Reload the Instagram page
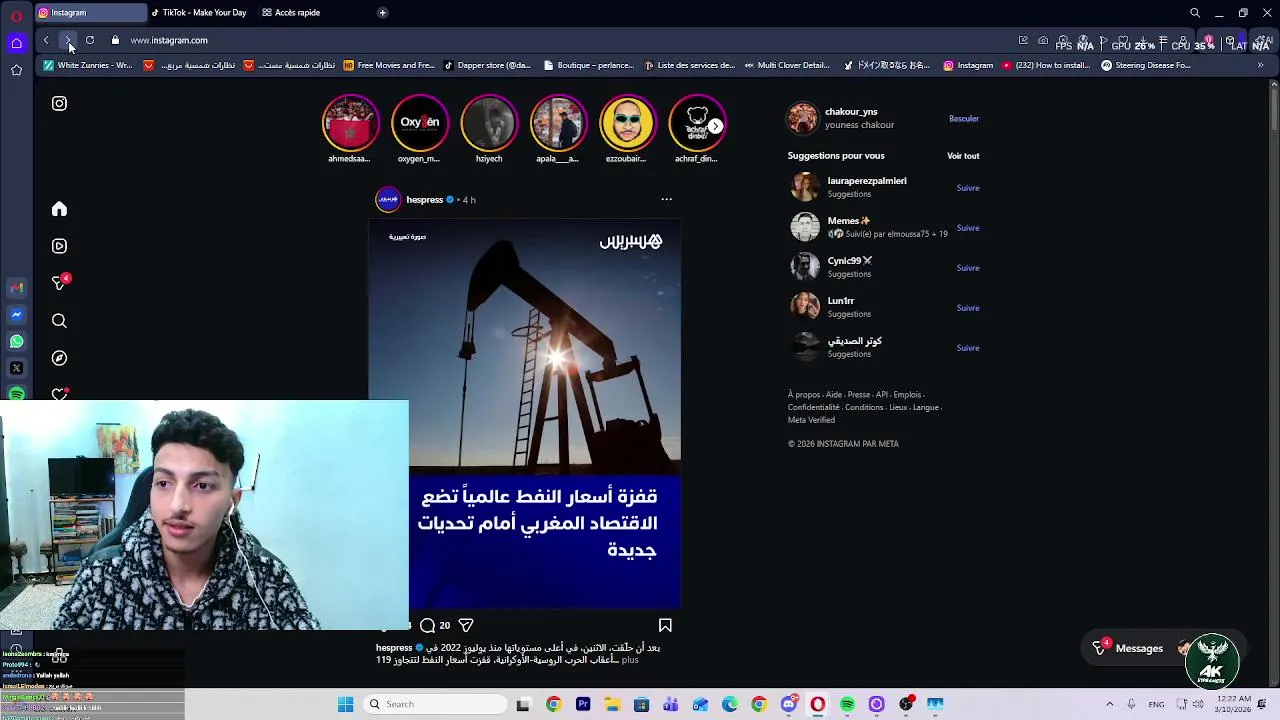Screen dimensions: 1280x720 pos(90,40)
